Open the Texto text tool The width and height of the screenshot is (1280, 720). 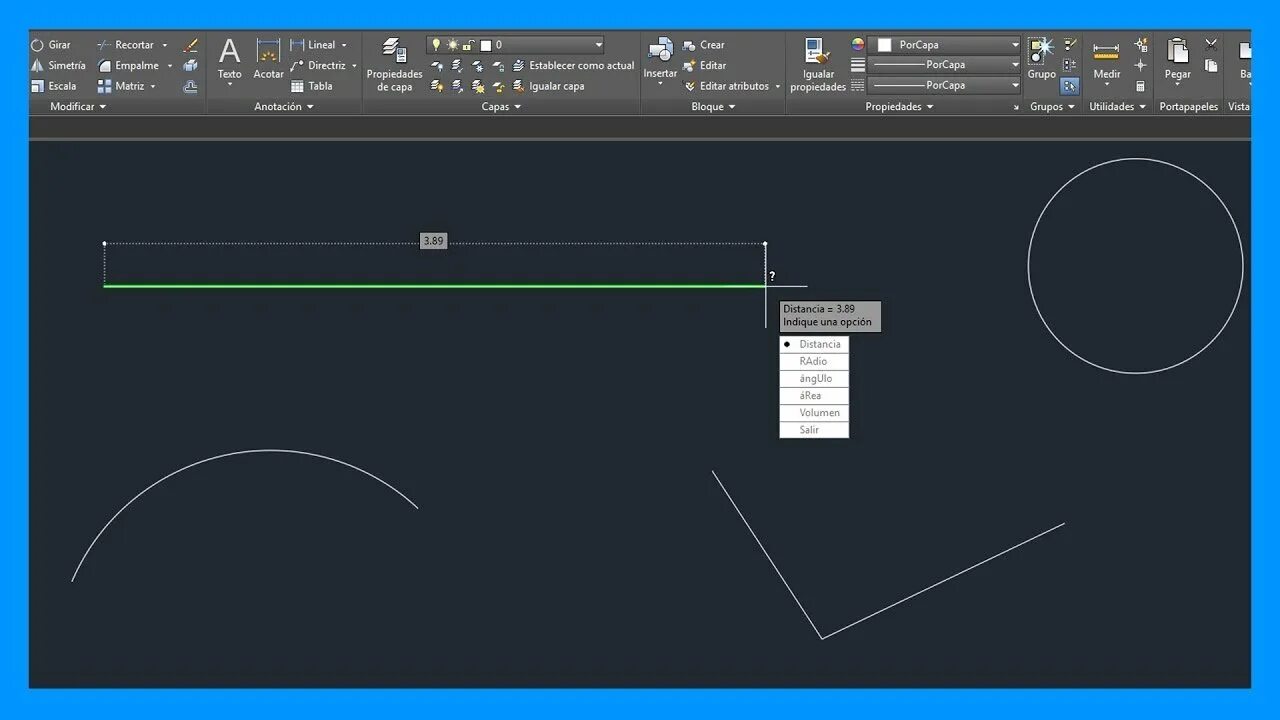click(230, 59)
